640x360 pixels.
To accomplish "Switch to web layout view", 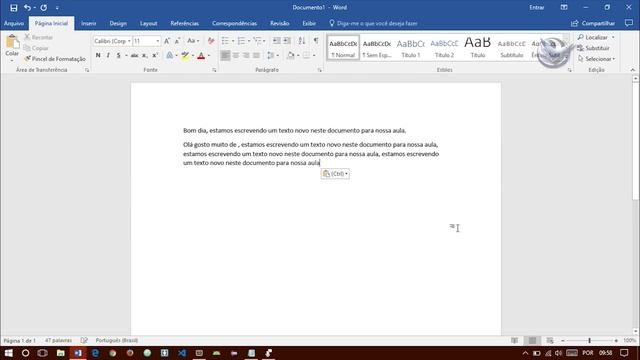I will coord(550,340).
